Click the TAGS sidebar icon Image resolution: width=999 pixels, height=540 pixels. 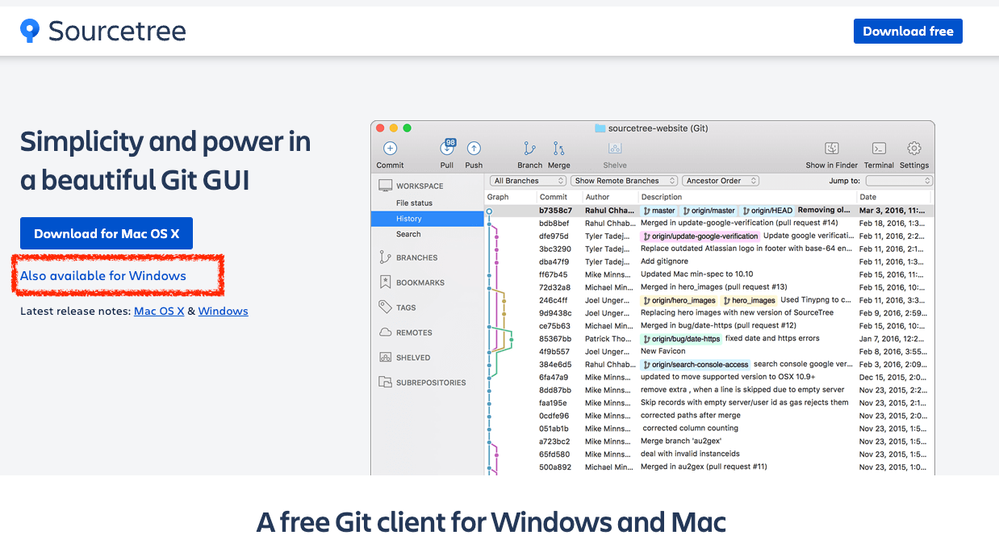tap(385, 307)
